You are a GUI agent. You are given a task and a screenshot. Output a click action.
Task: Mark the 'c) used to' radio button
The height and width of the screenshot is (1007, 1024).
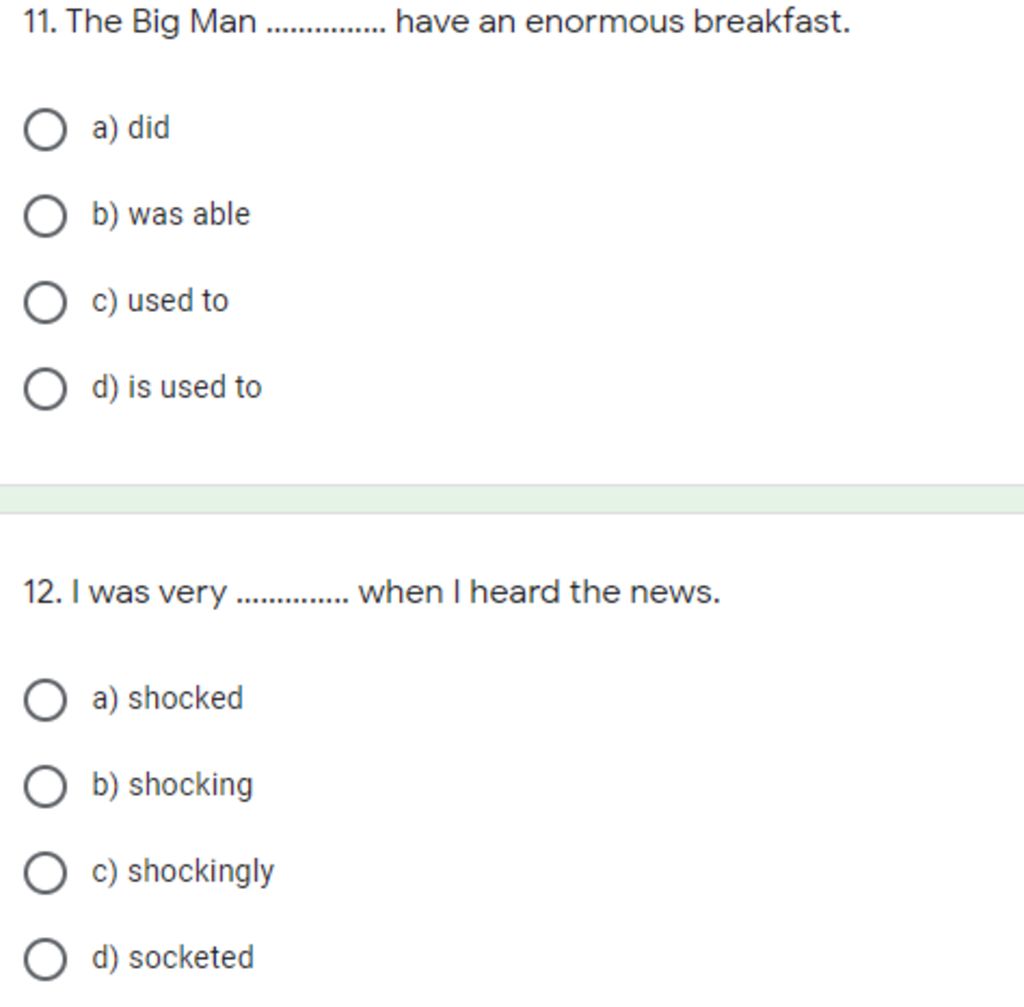45,303
